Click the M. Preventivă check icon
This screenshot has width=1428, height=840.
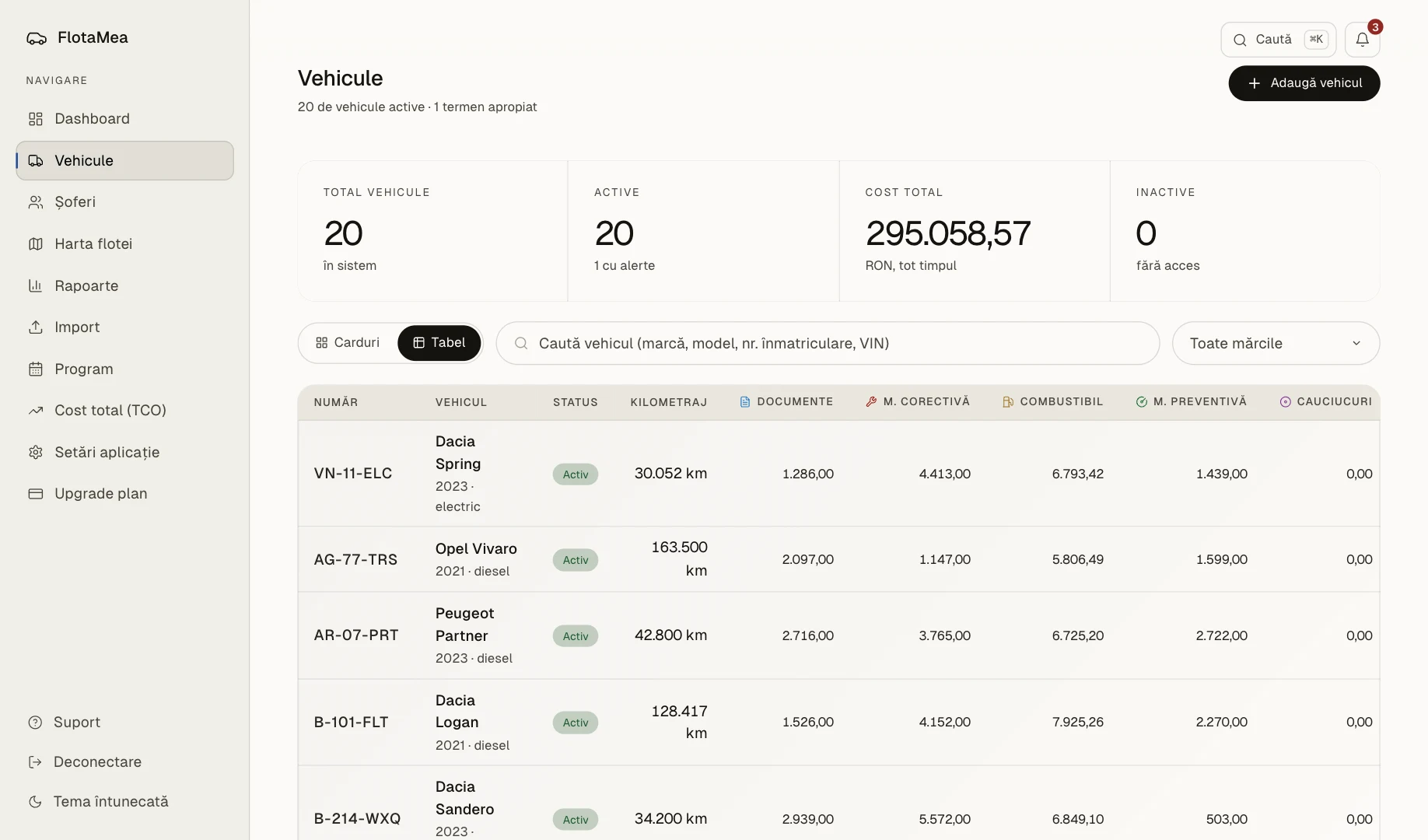coord(1142,402)
